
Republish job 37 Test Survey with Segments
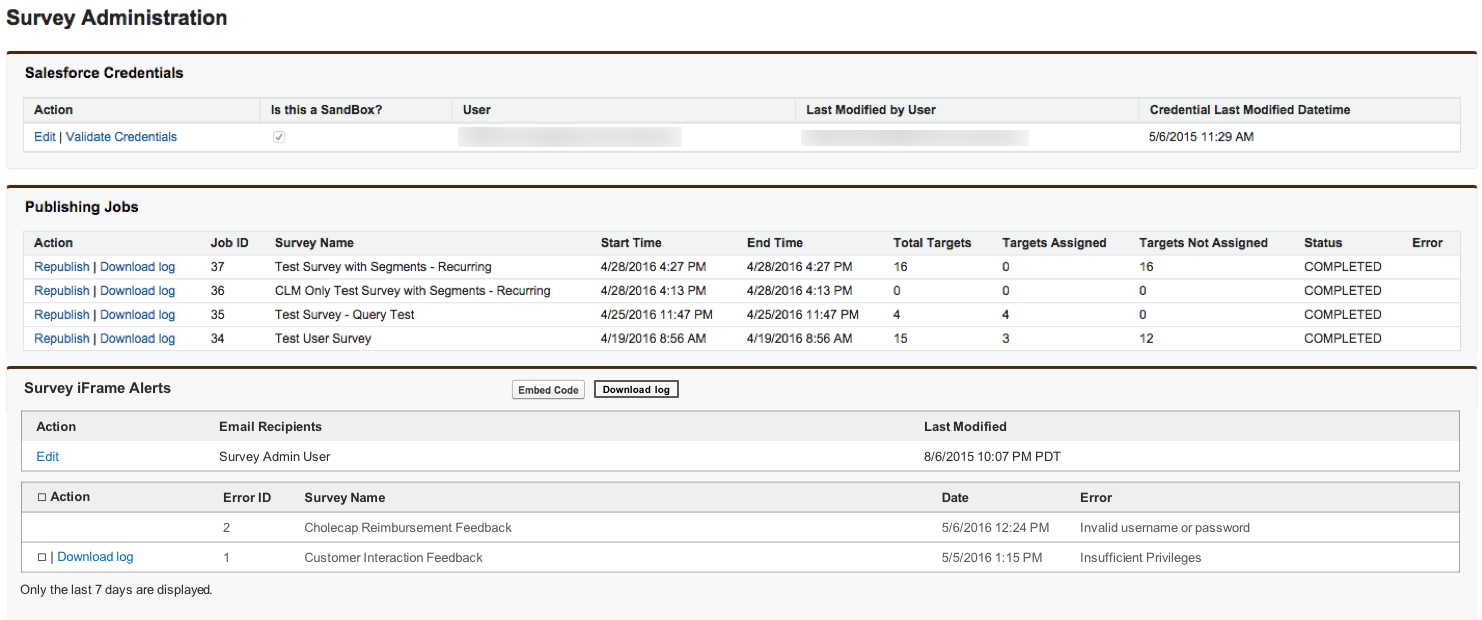62,267
